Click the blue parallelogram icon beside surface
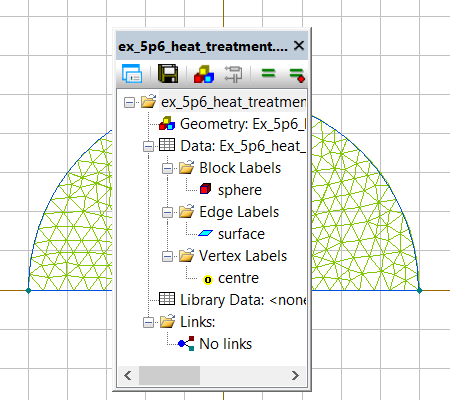The width and height of the screenshot is (450, 400). (205, 233)
